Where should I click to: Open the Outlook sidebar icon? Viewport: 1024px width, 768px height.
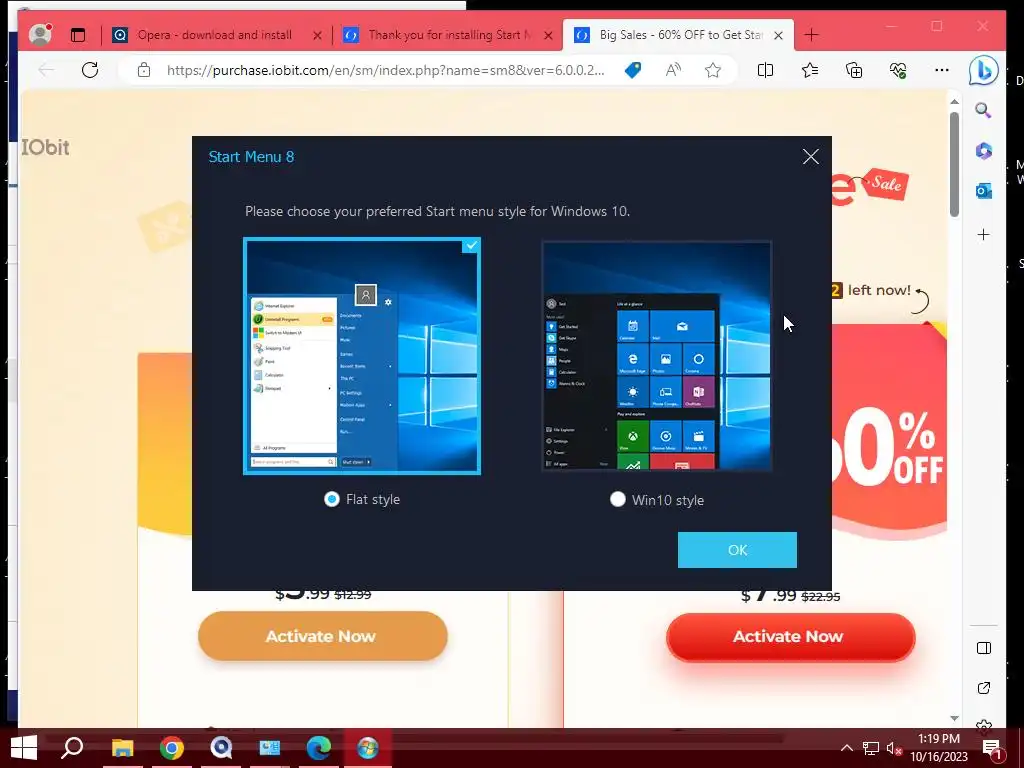984,191
